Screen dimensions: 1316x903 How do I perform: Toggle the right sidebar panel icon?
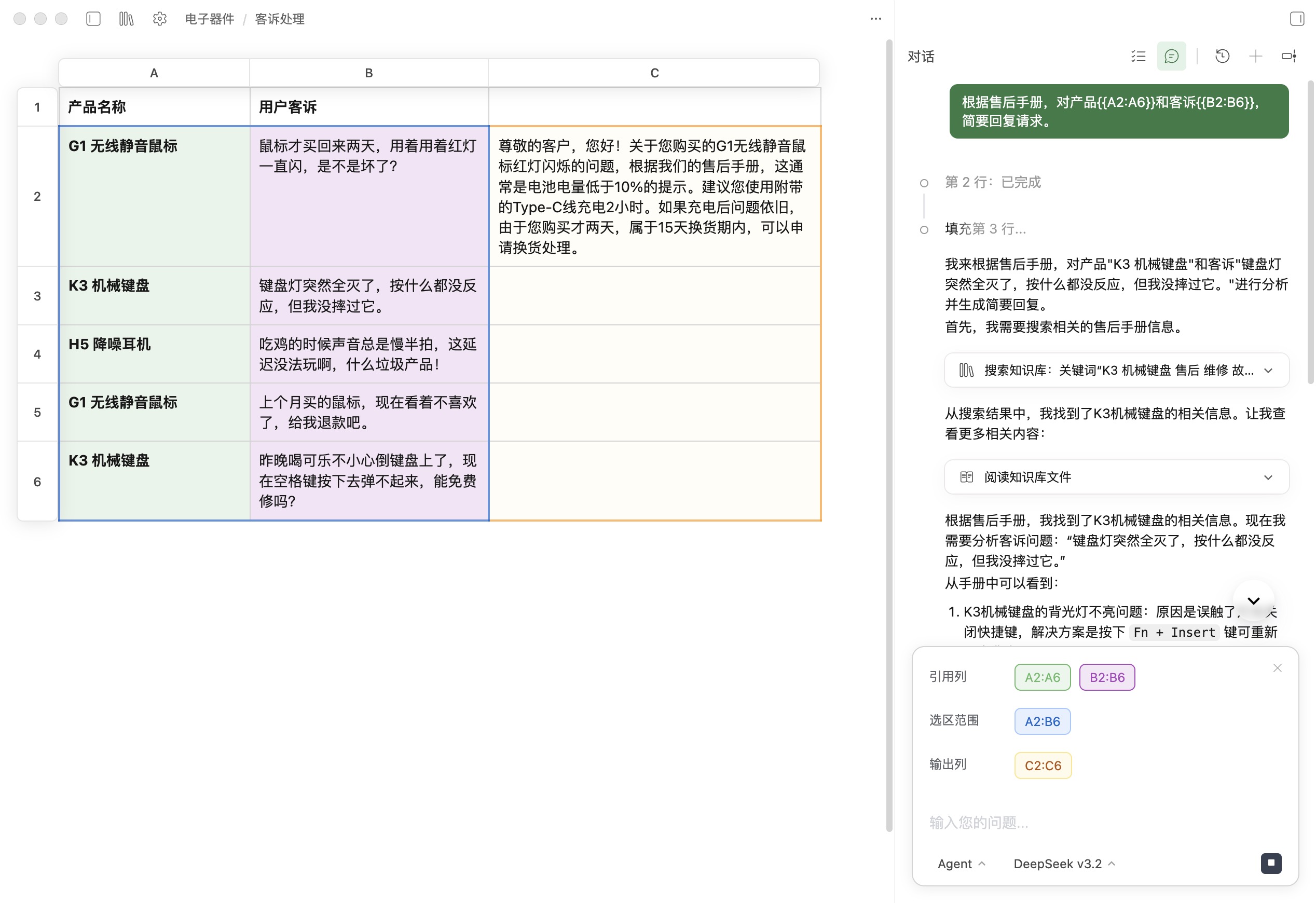tap(1297, 19)
